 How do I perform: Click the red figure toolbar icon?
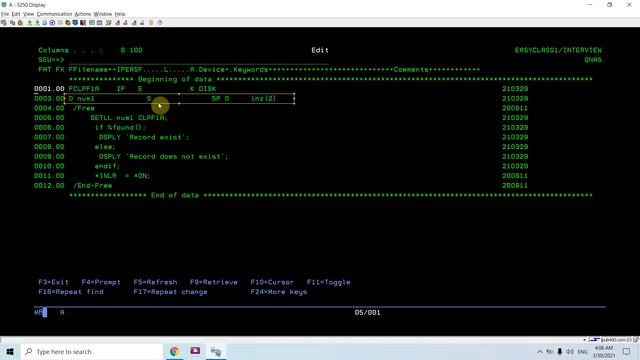118,22
